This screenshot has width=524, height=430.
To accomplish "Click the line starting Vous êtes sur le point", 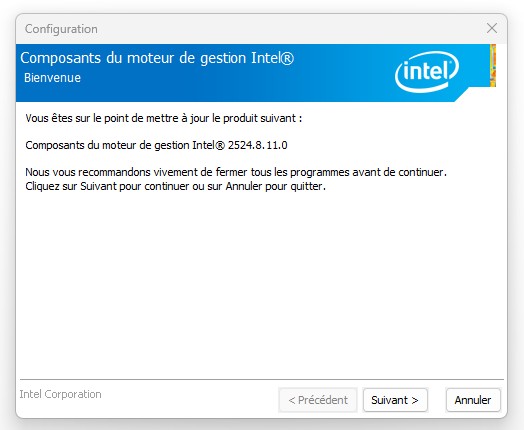I will (164, 118).
